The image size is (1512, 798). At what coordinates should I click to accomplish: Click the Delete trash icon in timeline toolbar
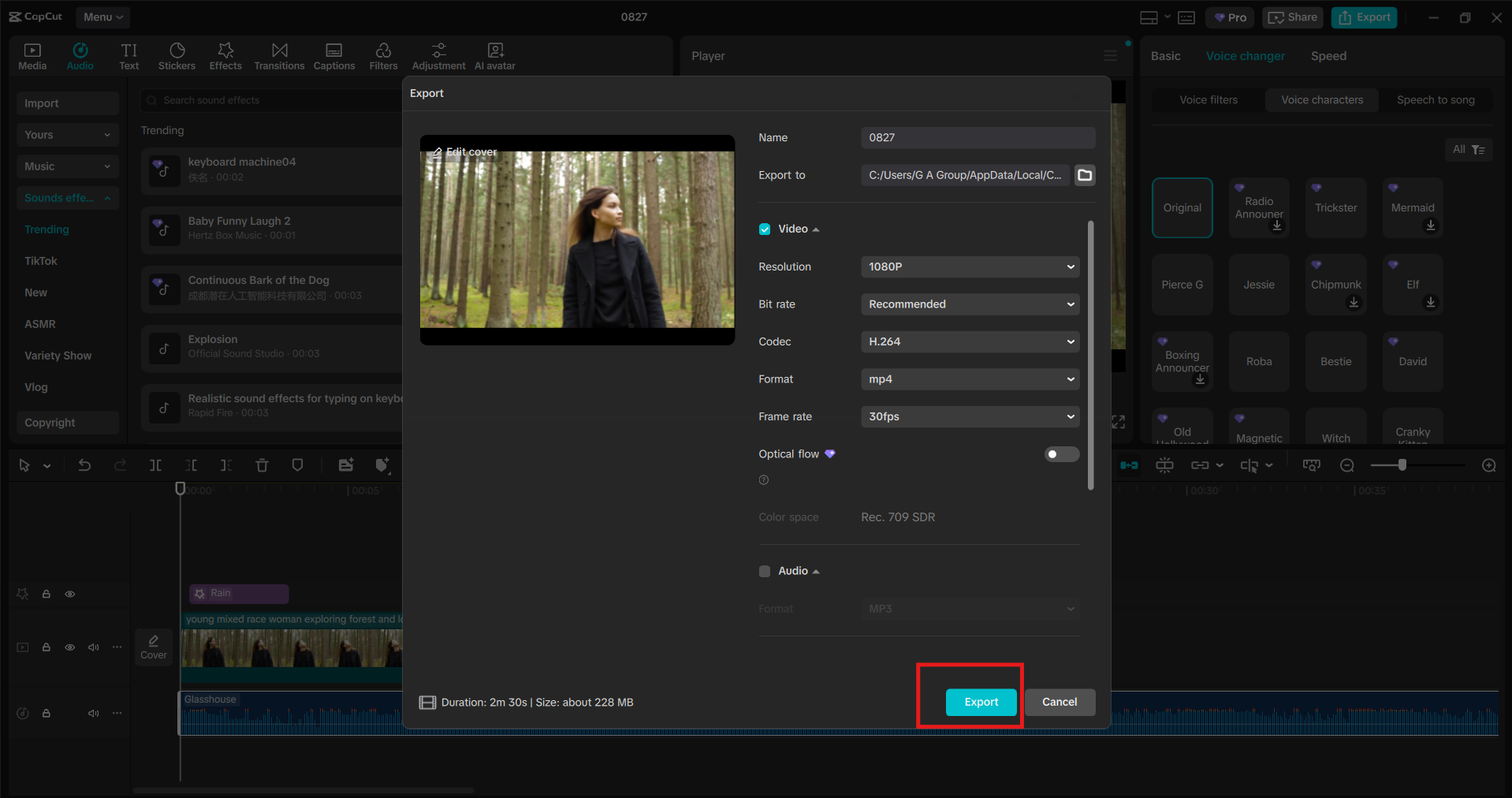(x=262, y=465)
